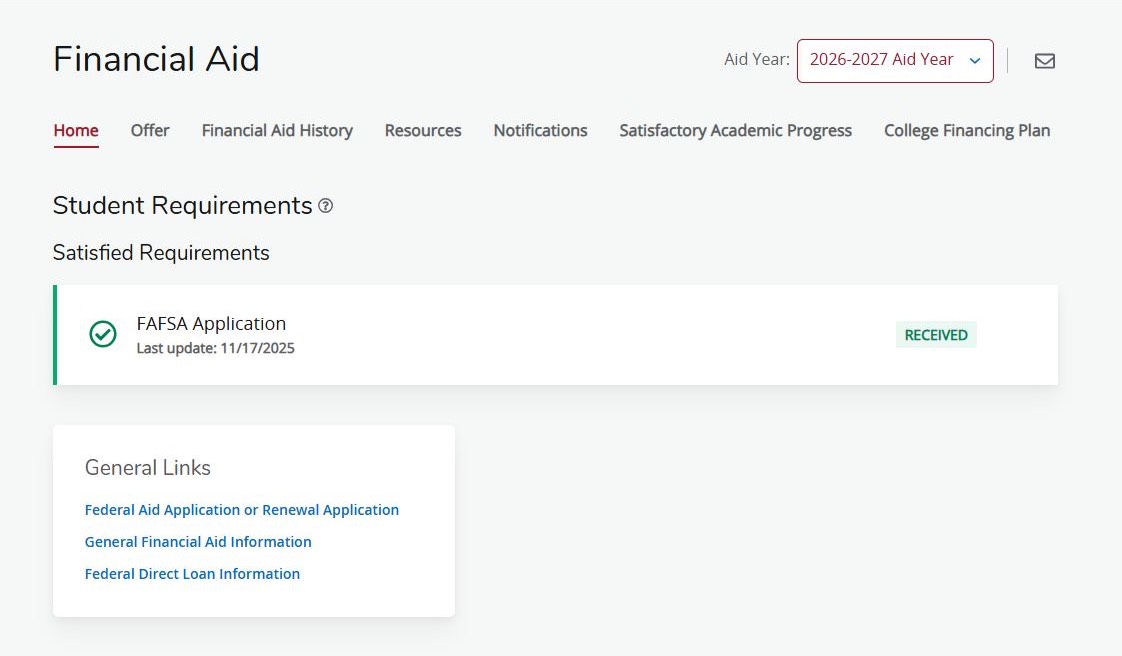Open the FAFSA Application requirement title
1122x656 pixels.
coord(211,324)
